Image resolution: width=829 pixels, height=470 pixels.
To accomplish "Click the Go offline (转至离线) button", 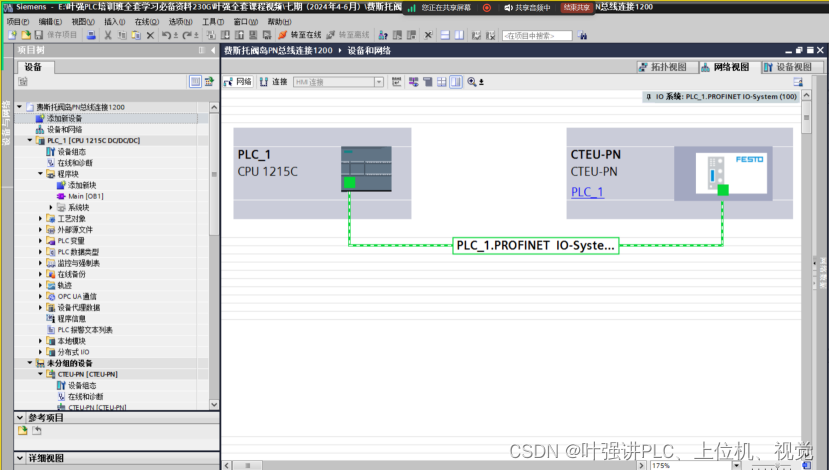I will (347, 35).
